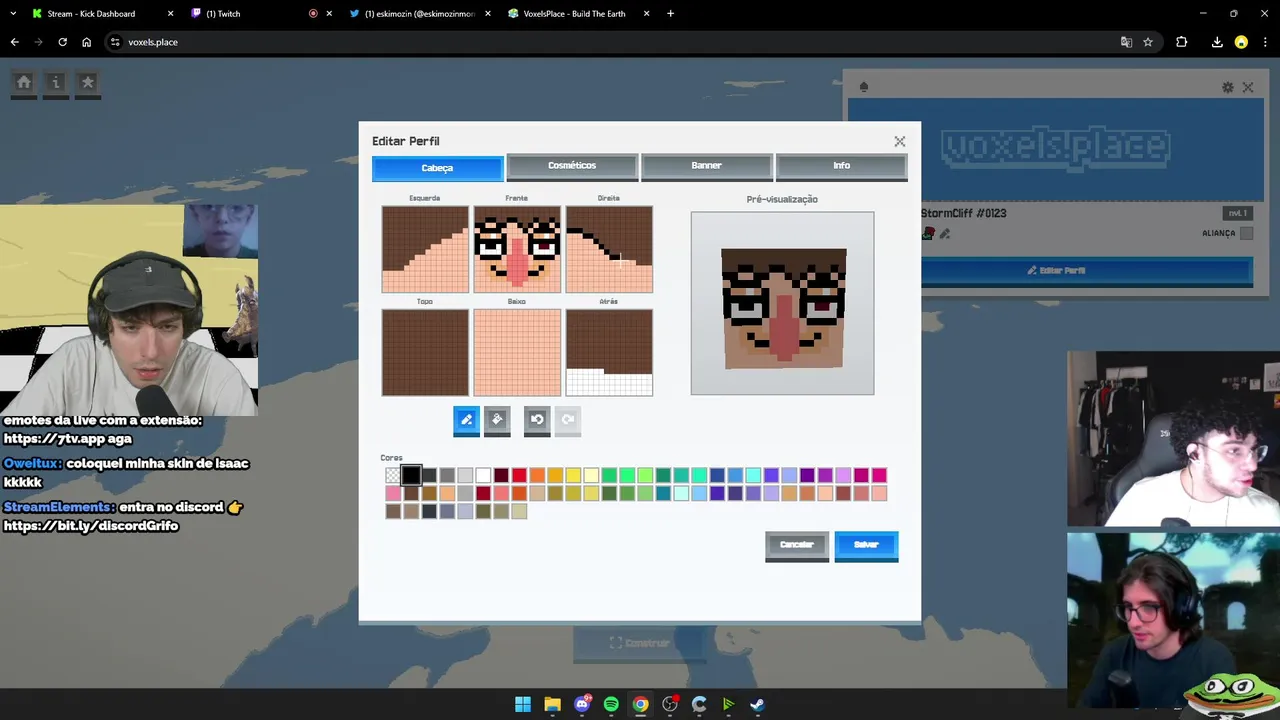Viewport: 1280px width, 720px height.
Task: Click the StormCliff #0123 username
Action: click(x=964, y=213)
